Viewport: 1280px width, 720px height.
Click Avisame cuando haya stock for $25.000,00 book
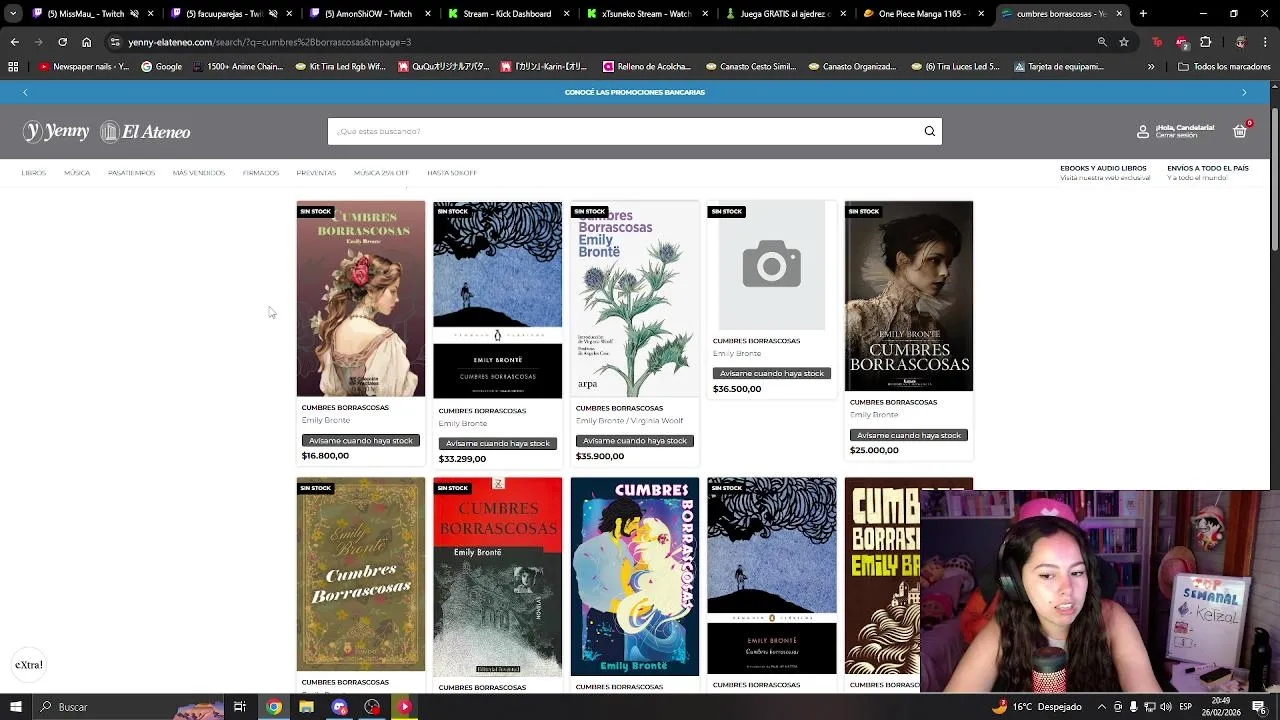[908, 435]
